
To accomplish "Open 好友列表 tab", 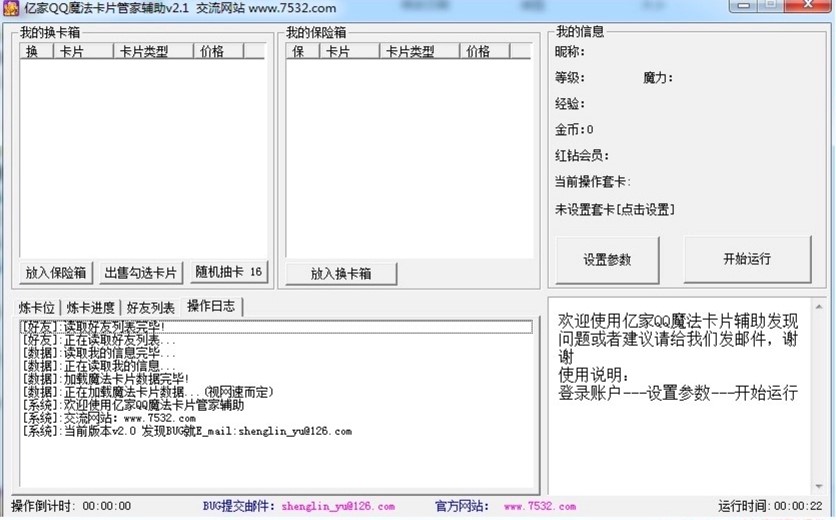I will click(x=150, y=308).
